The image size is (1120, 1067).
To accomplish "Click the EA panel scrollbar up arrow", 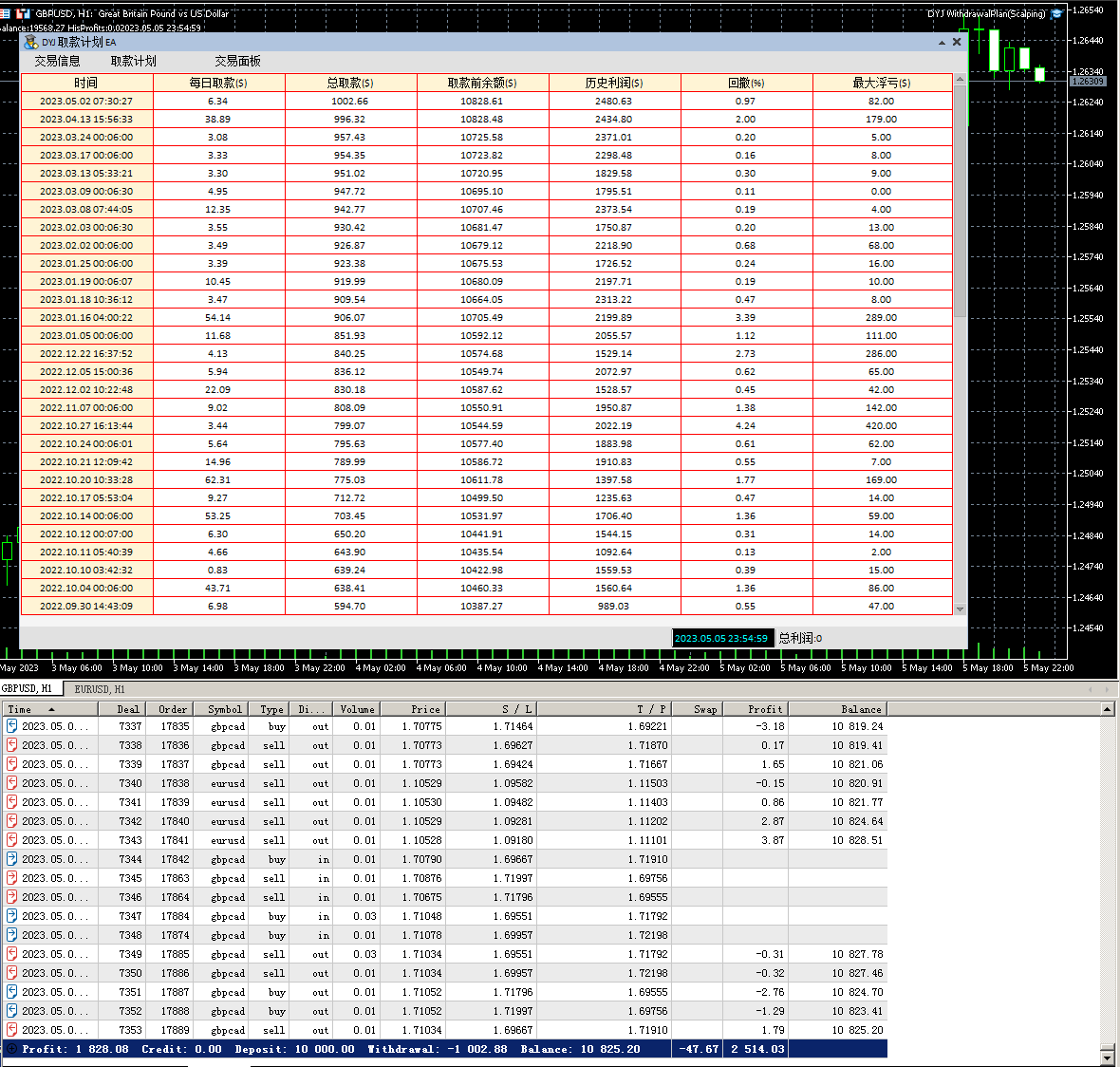I will (960, 79).
